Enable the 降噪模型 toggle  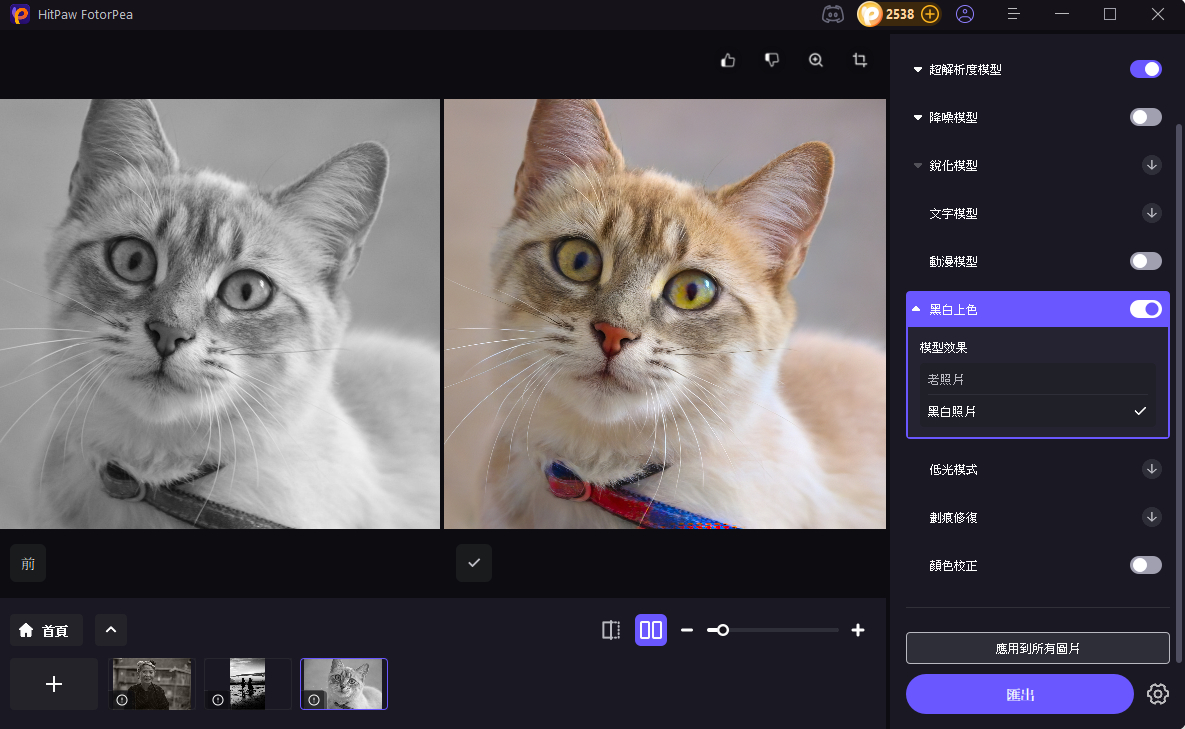(1146, 117)
